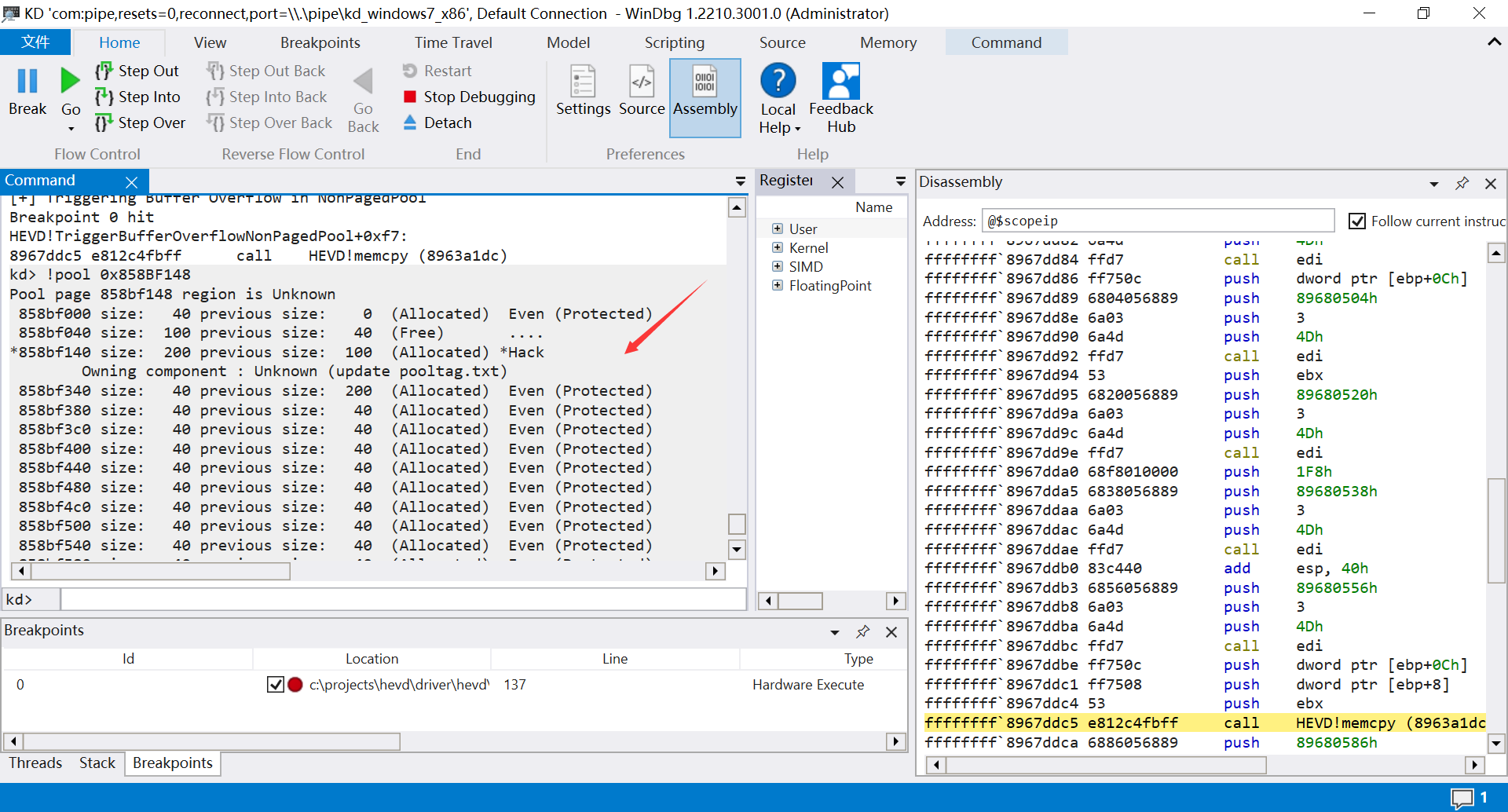Open the Command ribbon tab
The image size is (1508, 812).
[1006, 42]
